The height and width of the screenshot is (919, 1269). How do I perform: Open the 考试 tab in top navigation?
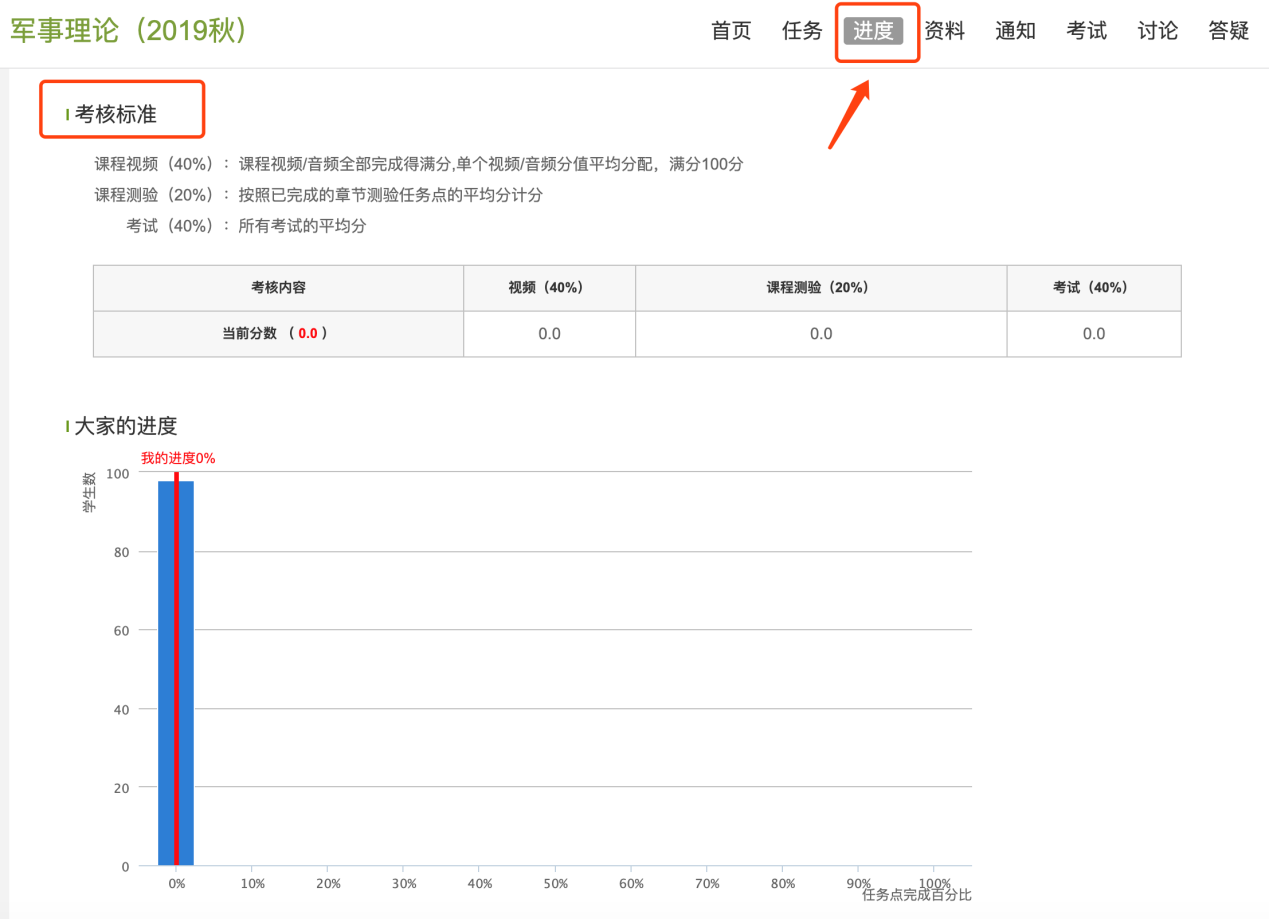tap(1086, 31)
